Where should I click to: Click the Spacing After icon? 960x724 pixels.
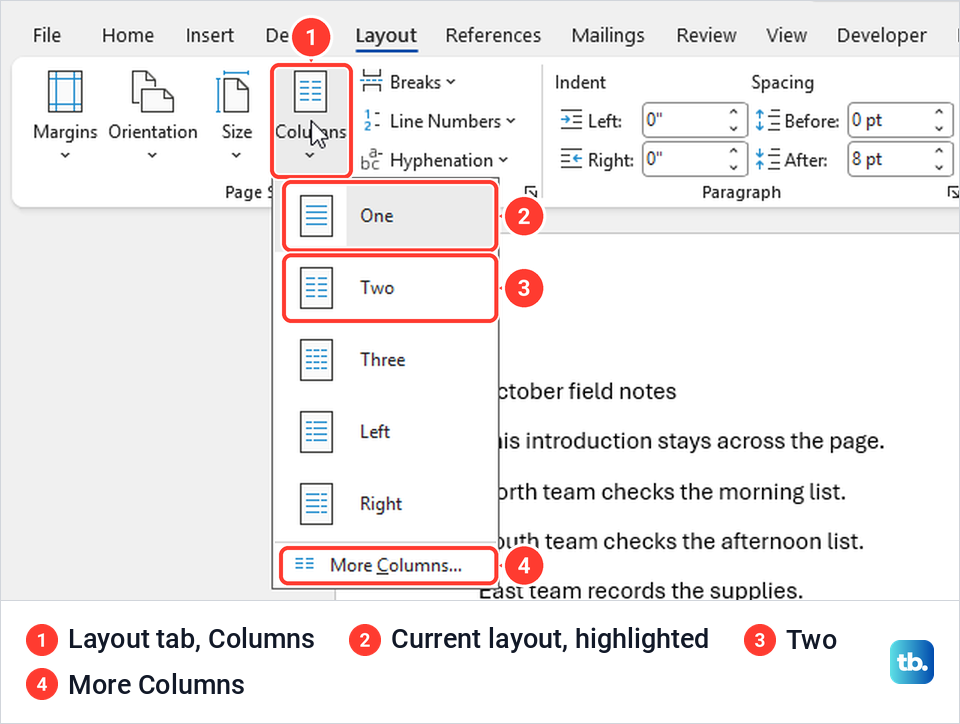point(767,159)
